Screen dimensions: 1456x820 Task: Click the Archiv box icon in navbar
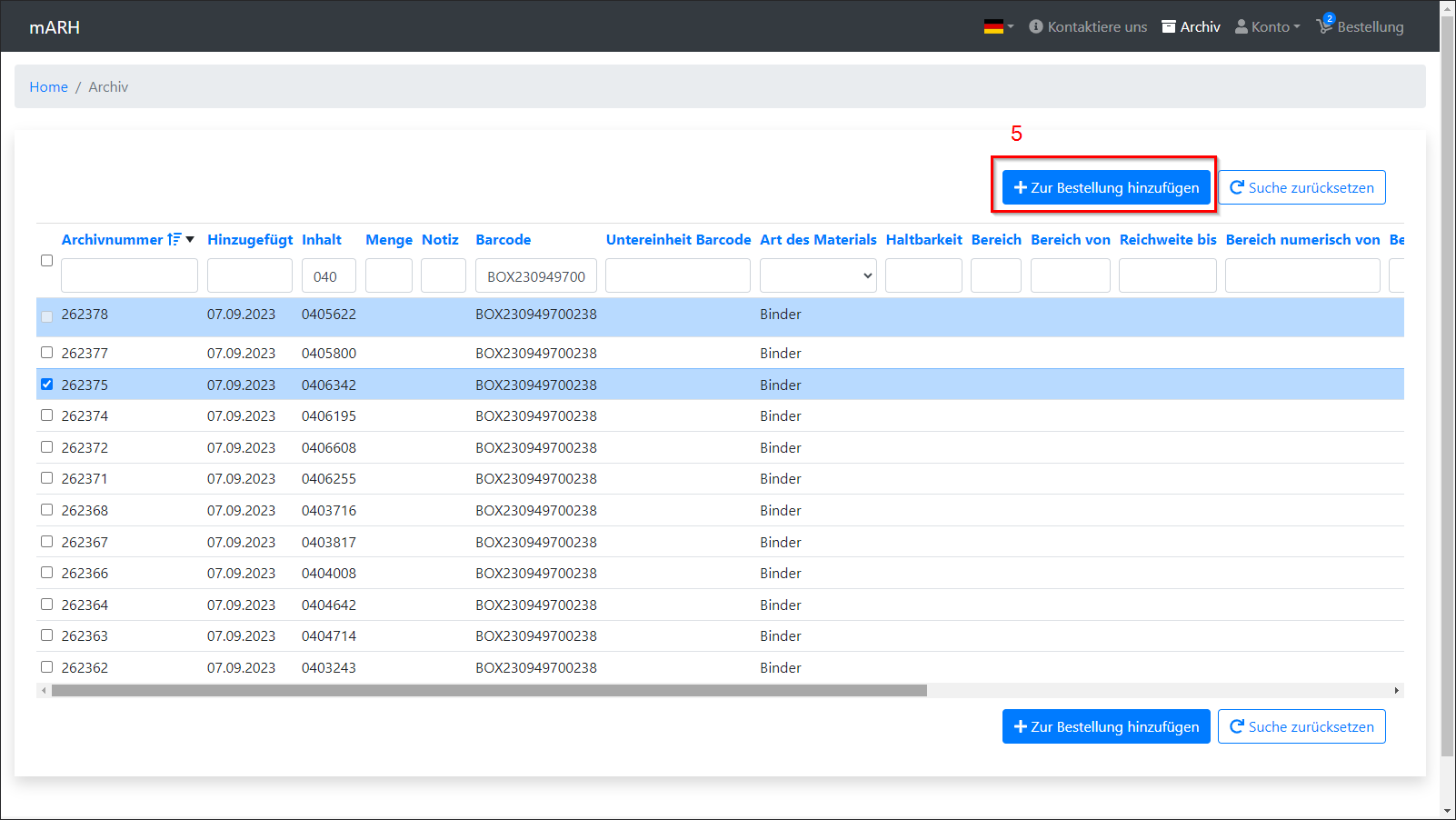(1169, 27)
